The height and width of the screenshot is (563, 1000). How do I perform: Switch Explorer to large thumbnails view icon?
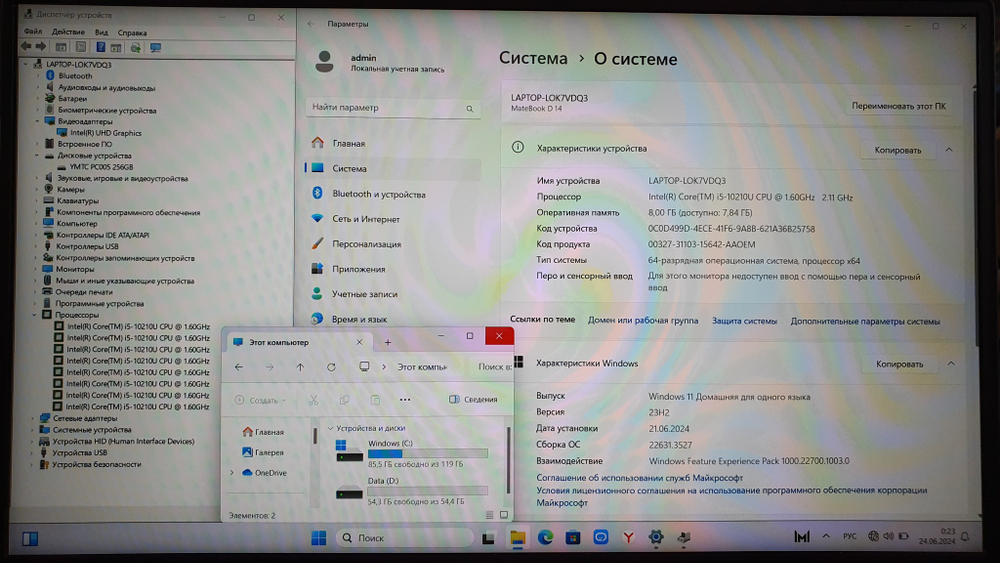504,515
